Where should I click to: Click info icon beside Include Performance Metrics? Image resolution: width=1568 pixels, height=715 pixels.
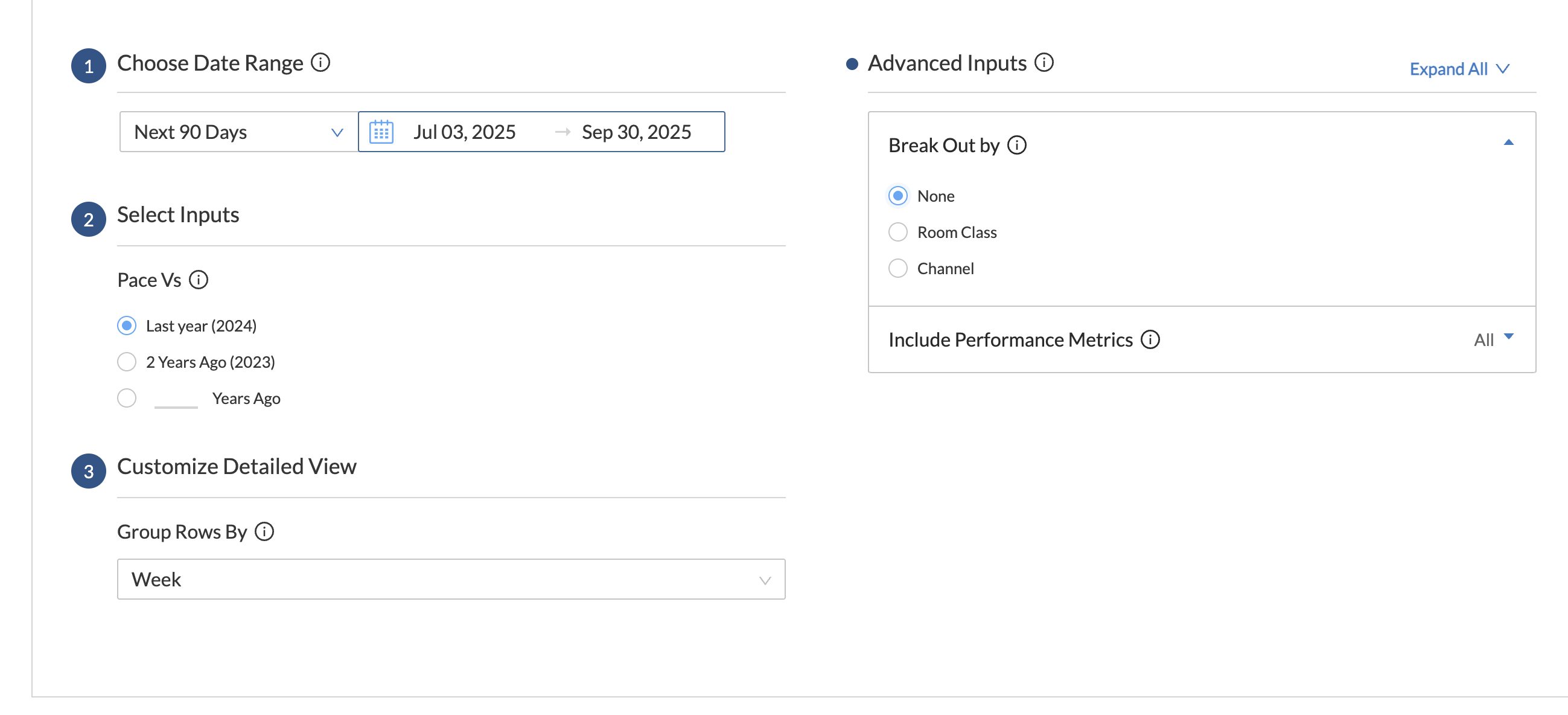(1150, 340)
